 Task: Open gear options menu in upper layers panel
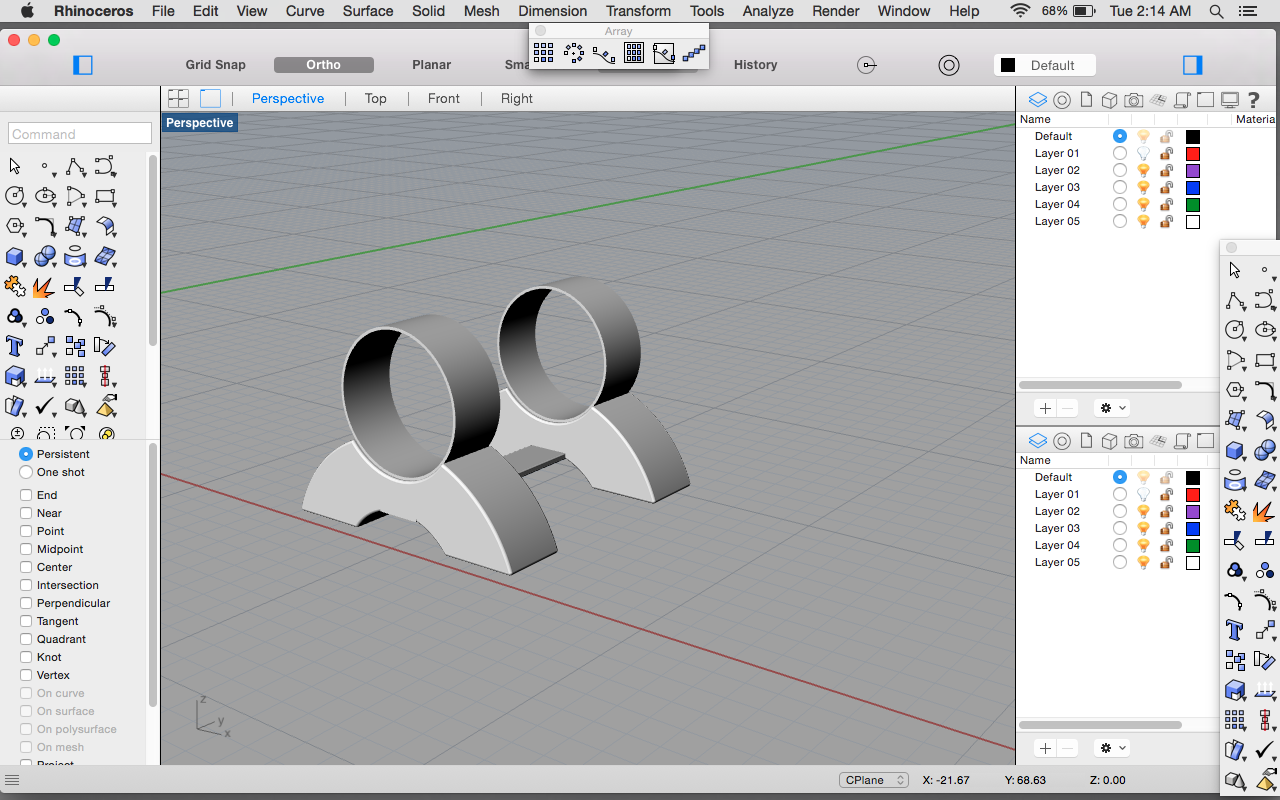click(x=1112, y=408)
